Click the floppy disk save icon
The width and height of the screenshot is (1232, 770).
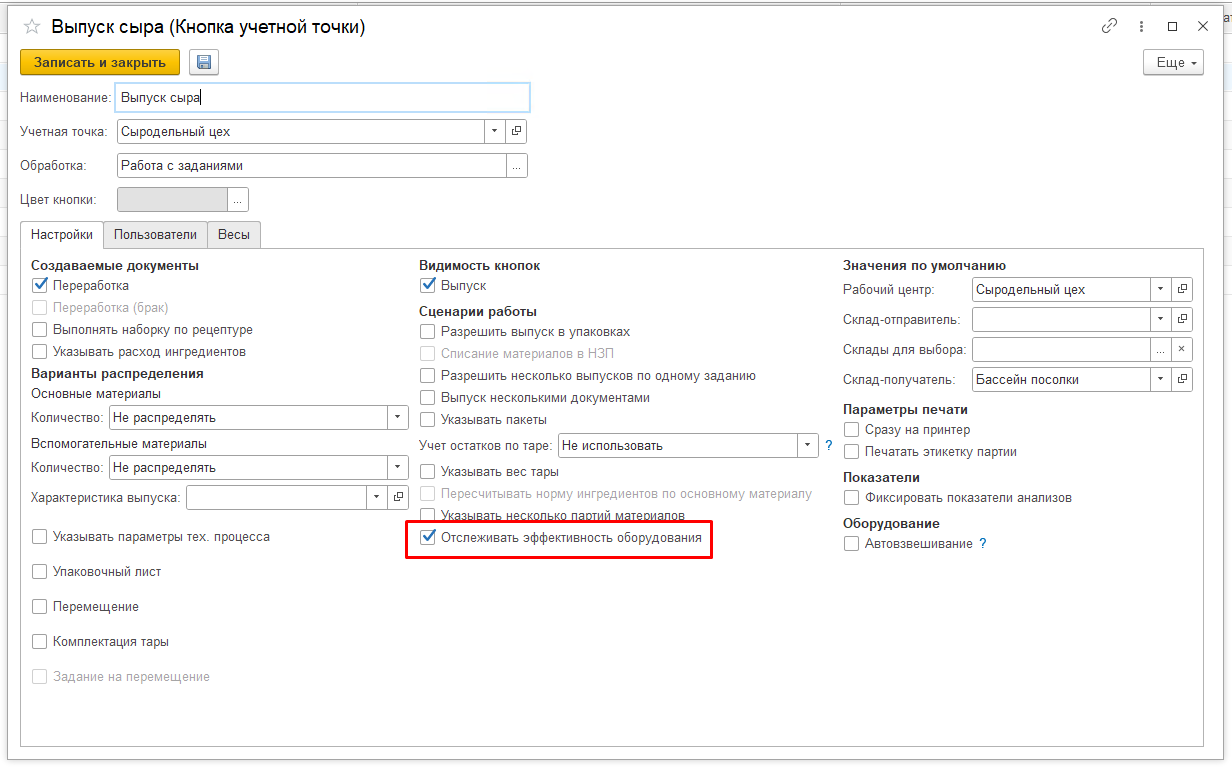(x=204, y=62)
